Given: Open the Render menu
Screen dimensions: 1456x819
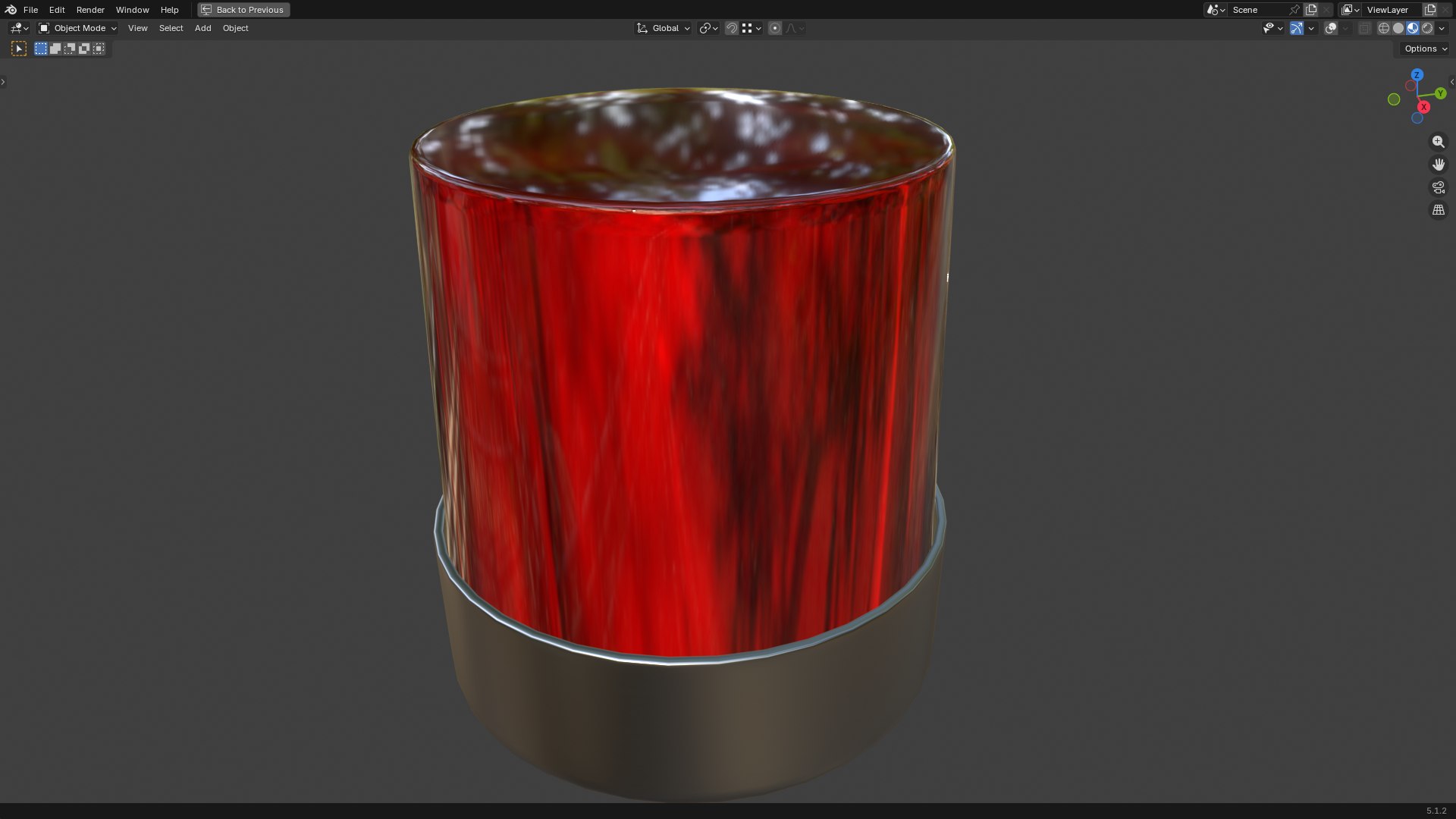Looking at the screenshot, I should [90, 10].
